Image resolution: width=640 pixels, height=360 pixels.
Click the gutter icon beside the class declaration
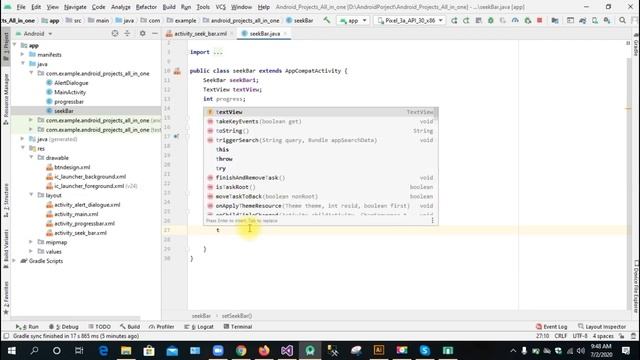pyautogui.click(x=177, y=71)
